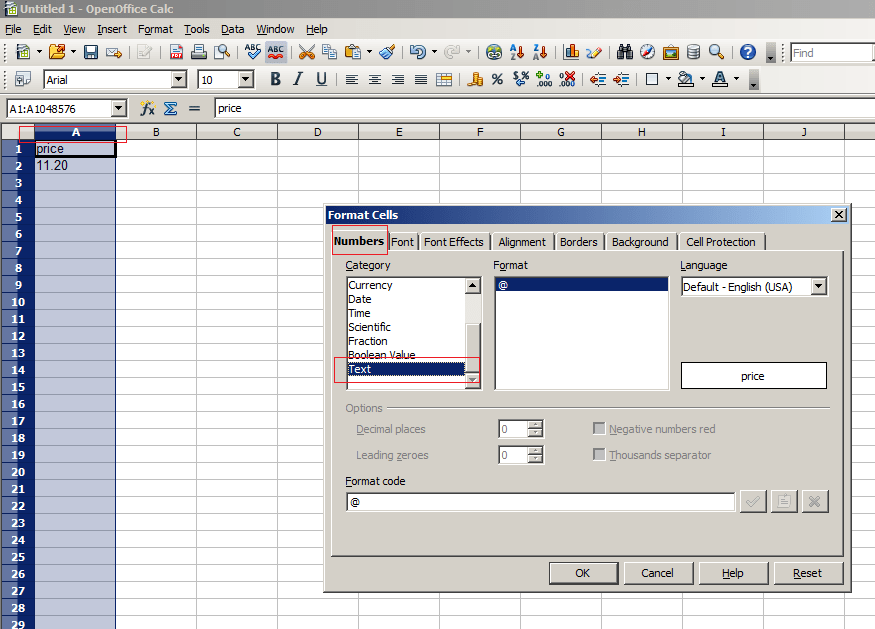Open OpenOffice Help question mark icon

coord(748,52)
